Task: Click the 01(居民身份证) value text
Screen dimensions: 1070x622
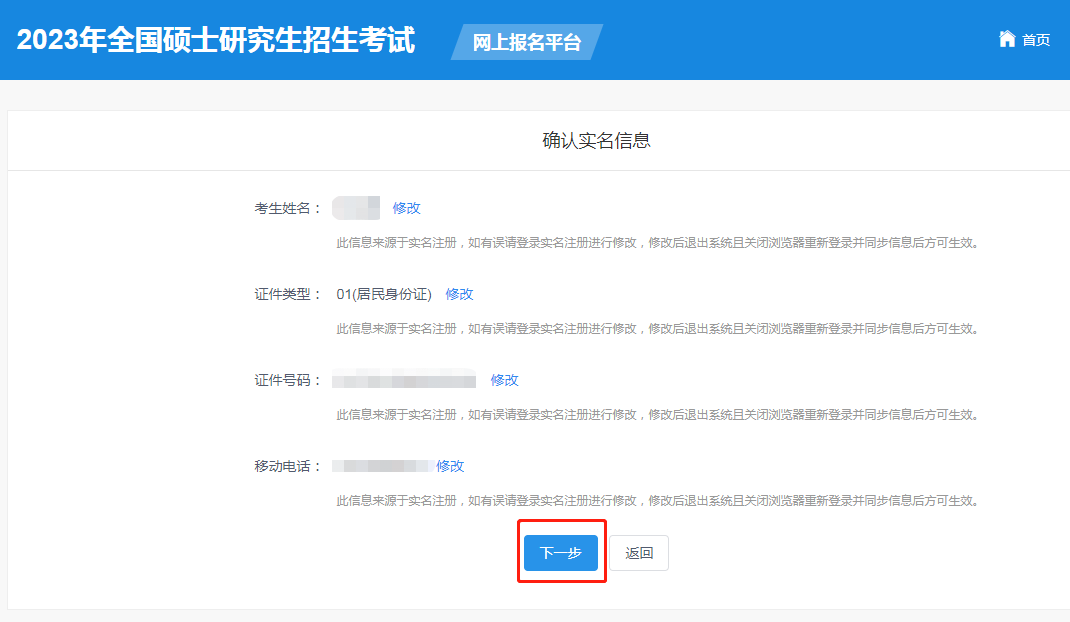Action: pyautogui.click(x=384, y=294)
